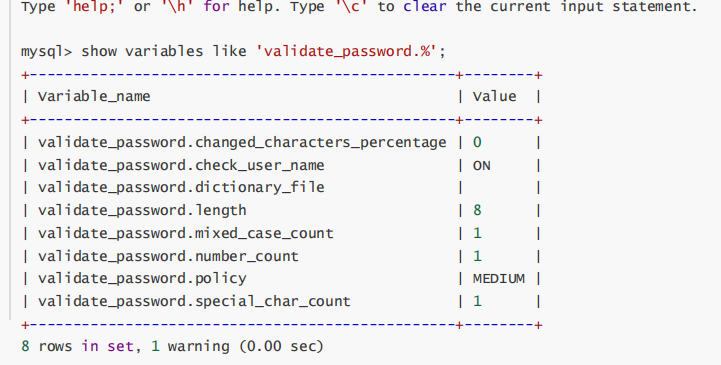Select the Value column header
Image resolution: width=721 pixels, height=365 pixels.
pyautogui.click(x=495, y=97)
